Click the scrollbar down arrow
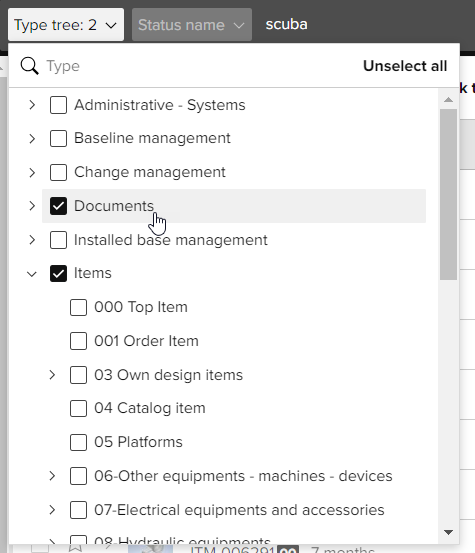Image resolution: width=475 pixels, height=553 pixels. pos(448,532)
